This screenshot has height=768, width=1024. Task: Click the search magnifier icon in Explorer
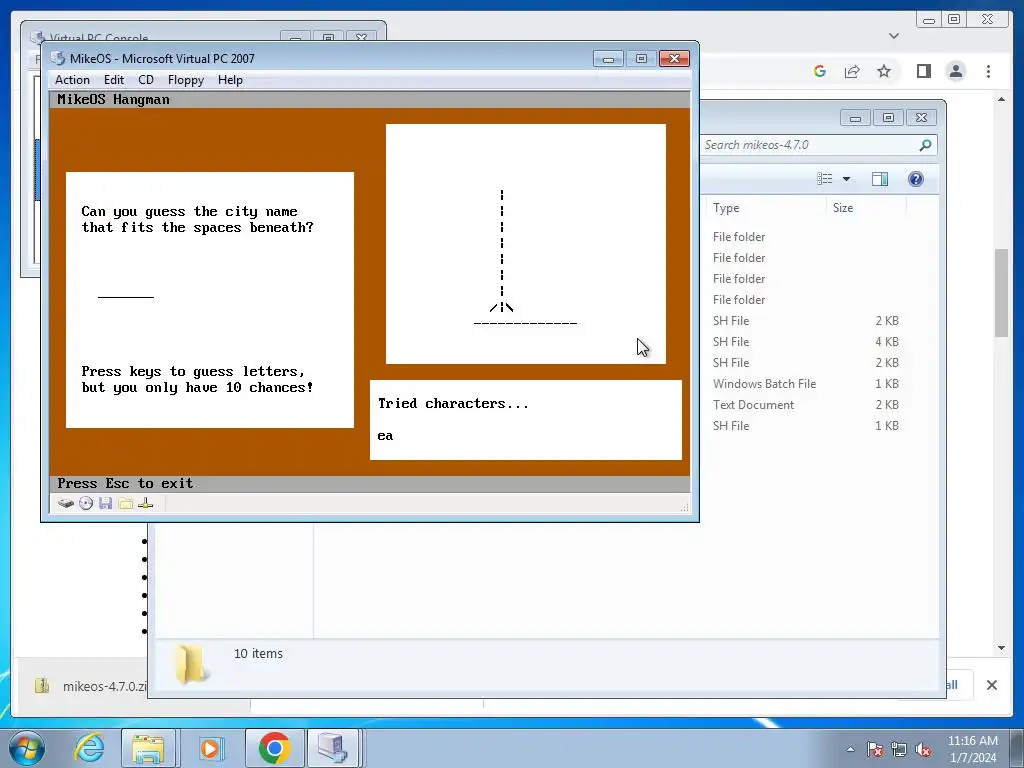(925, 145)
